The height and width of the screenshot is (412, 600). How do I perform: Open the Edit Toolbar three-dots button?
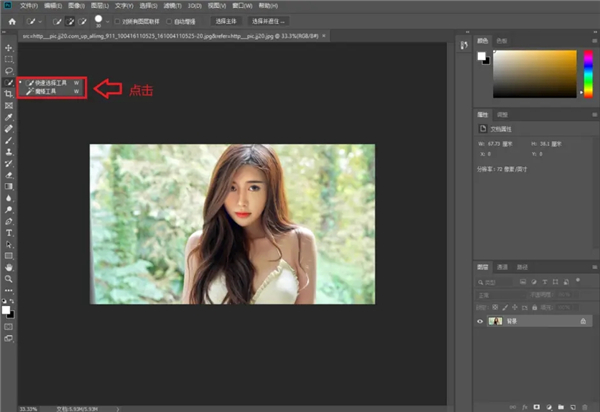click(x=8, y=291)
